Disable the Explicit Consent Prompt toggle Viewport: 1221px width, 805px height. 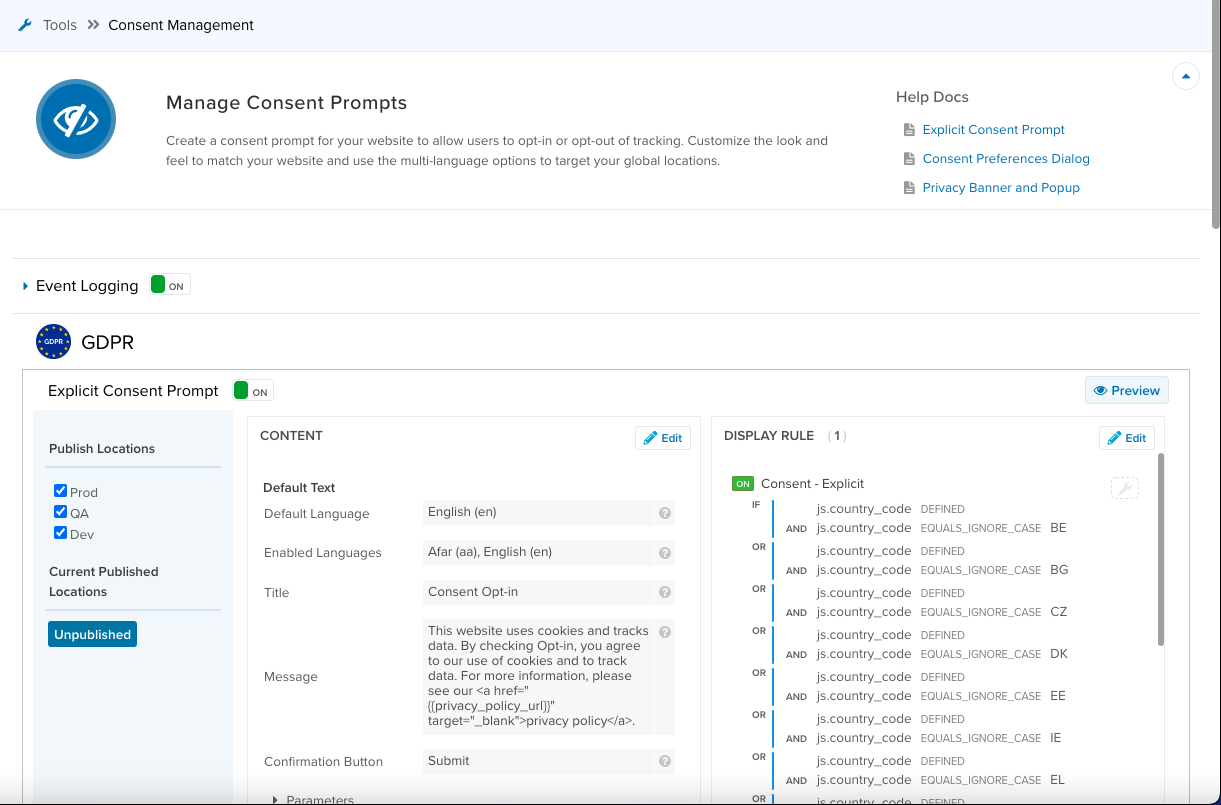(x=252, y=391)
